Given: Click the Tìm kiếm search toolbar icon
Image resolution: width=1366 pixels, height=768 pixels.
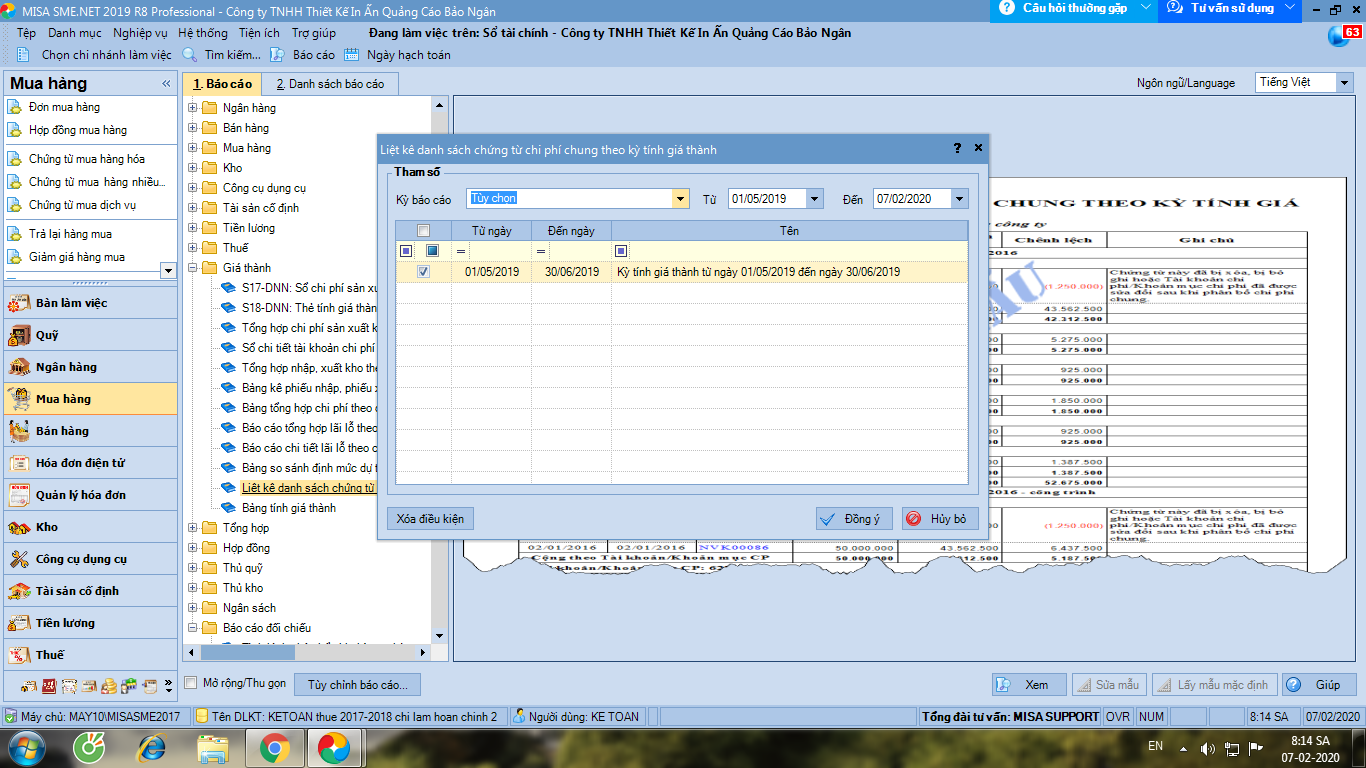Looking at the screenshot, I should 193,55.
